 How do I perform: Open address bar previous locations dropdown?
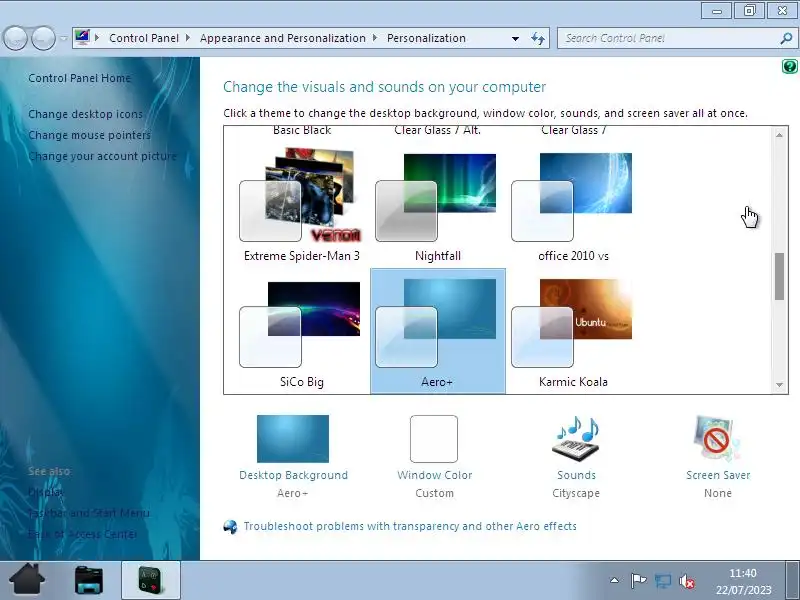pos(515,38)
